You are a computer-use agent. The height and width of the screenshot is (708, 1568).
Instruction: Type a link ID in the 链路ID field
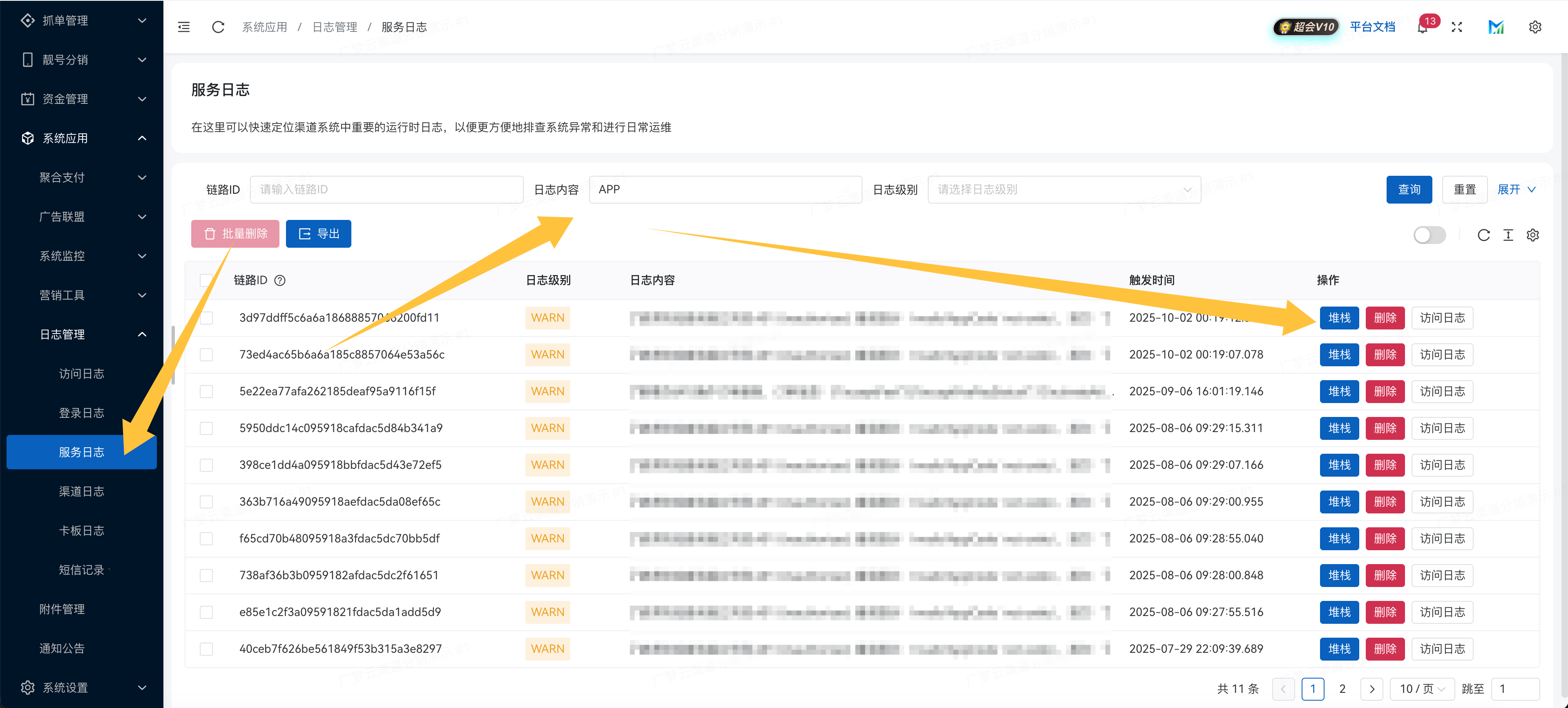[x=386, y=190]
